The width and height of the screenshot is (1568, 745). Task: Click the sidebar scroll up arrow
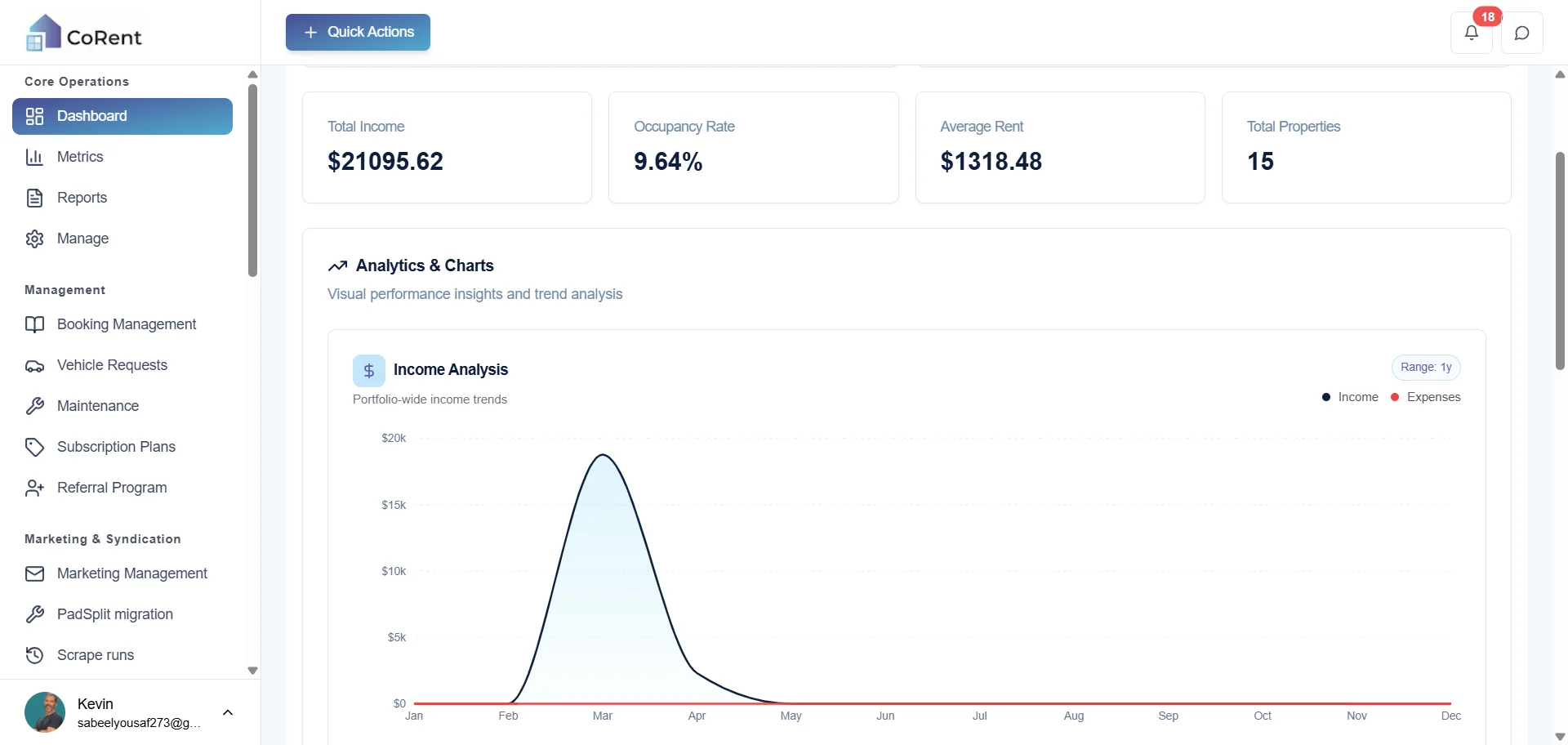(x=253, y=74)
